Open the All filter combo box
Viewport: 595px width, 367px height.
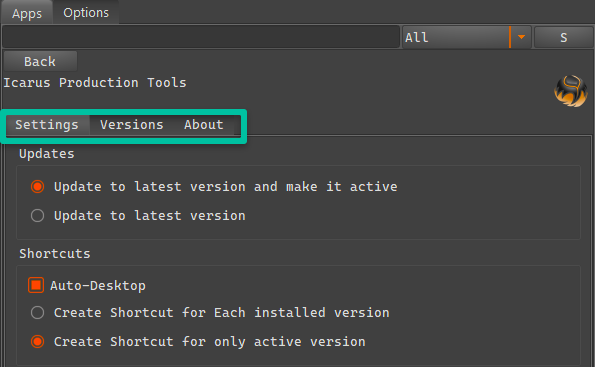tap(466, 37)
